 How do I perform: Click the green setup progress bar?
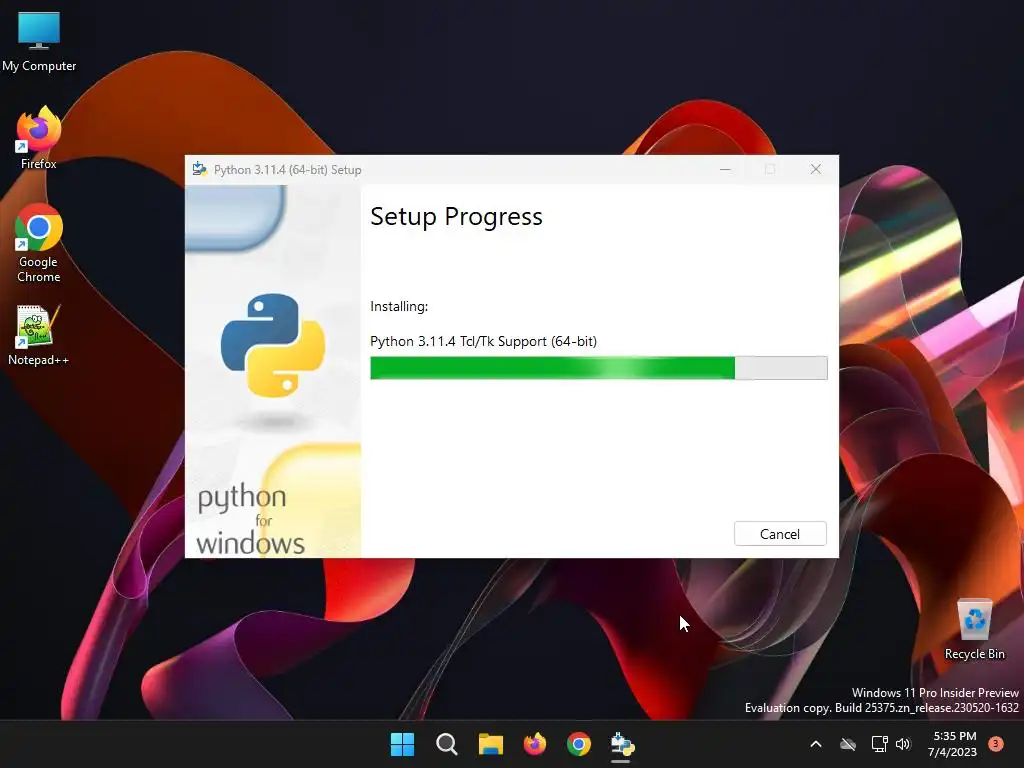pyautogui.click(x=598, y=368)
